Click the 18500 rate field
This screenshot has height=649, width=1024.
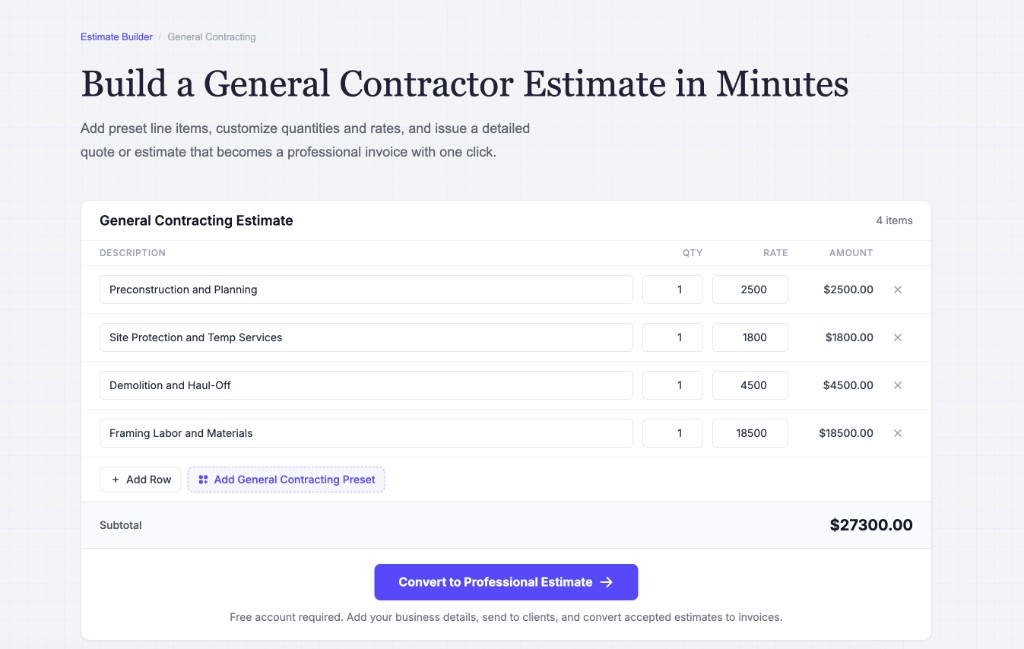[x=750, y=433]
